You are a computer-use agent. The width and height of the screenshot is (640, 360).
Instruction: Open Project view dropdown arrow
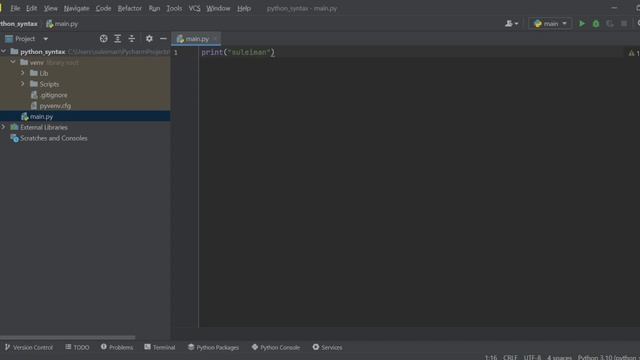click(x=46, y=39)
